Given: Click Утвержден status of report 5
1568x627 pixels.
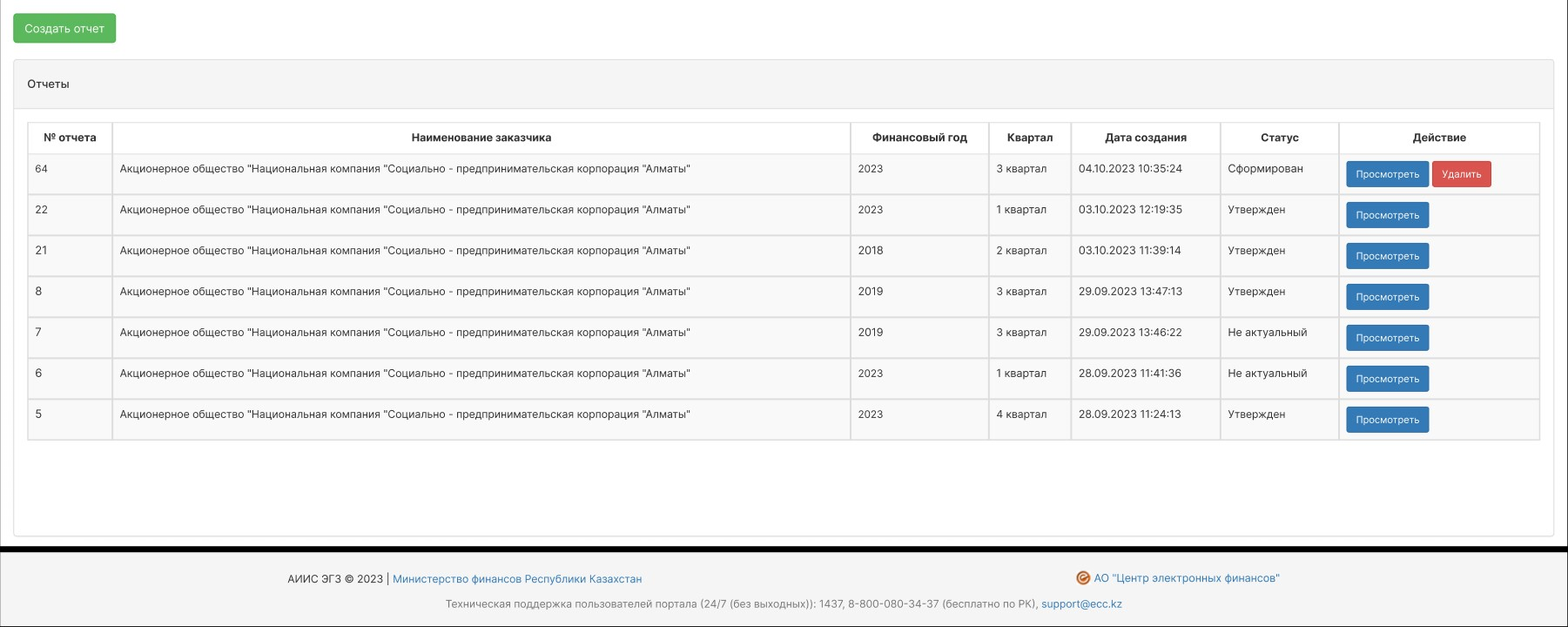Looking at the screenshot, I should [x=1256, y=415].
